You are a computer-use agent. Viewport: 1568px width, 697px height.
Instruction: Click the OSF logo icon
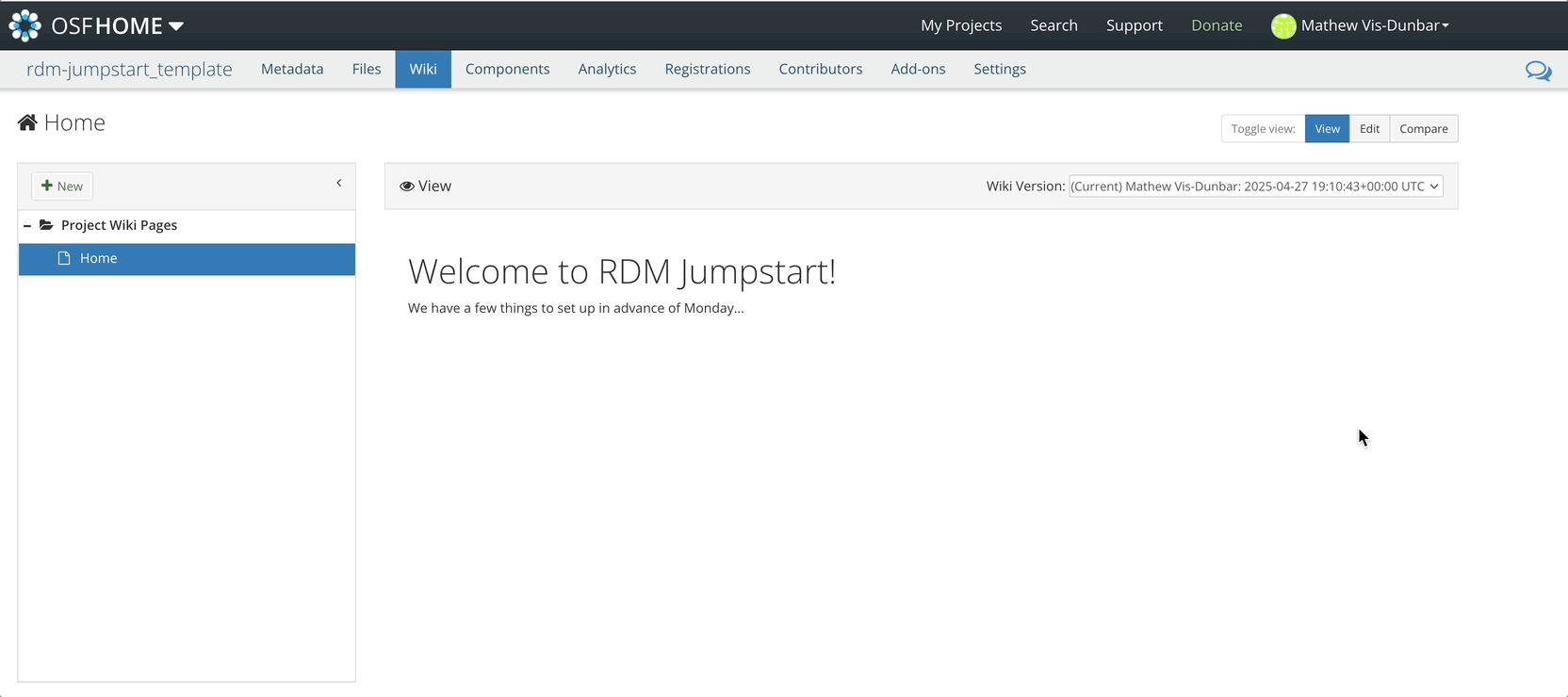(25, 25)
